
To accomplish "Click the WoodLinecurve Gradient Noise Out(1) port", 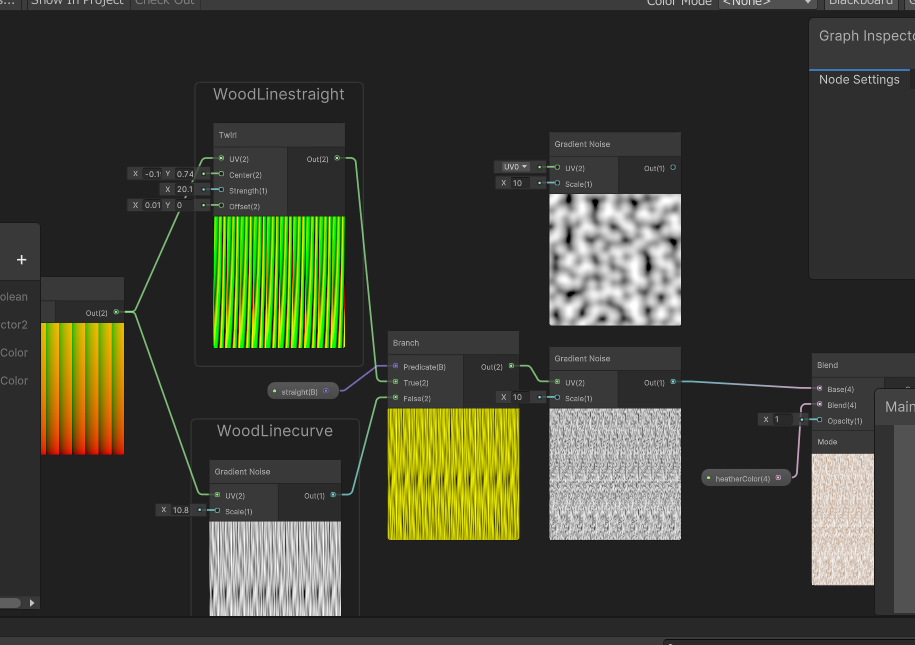I will [333, 495].
